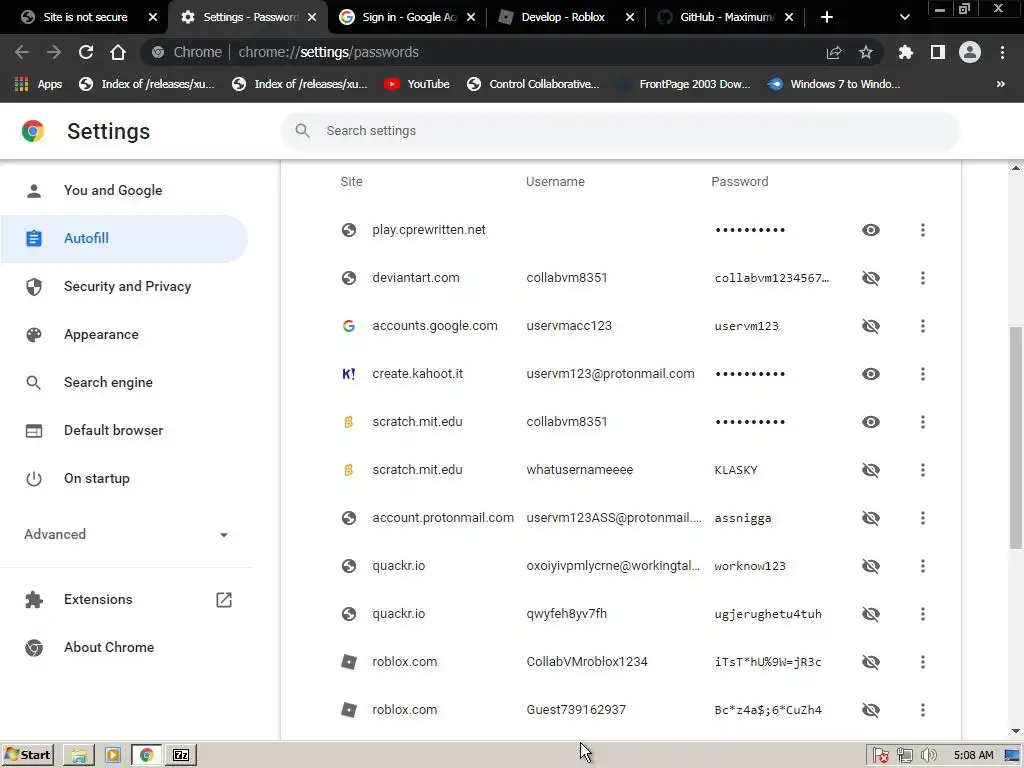Expand the Advanced settings section

coord(126,534)
